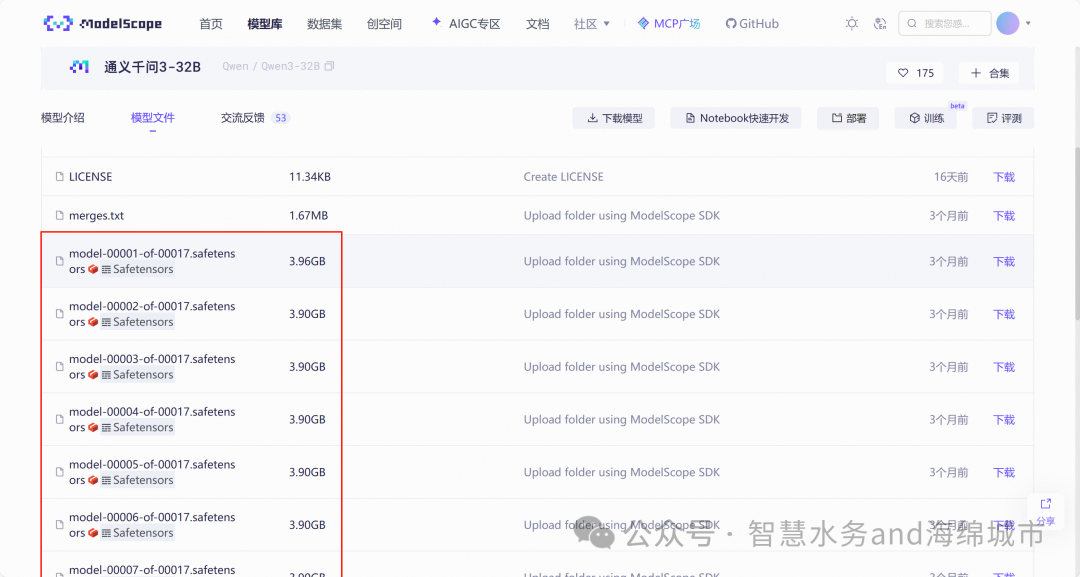The height and width of the screenshot is (577, 1080).
Task: Click the 下载模型 button
Action: (x=614, y=118)
